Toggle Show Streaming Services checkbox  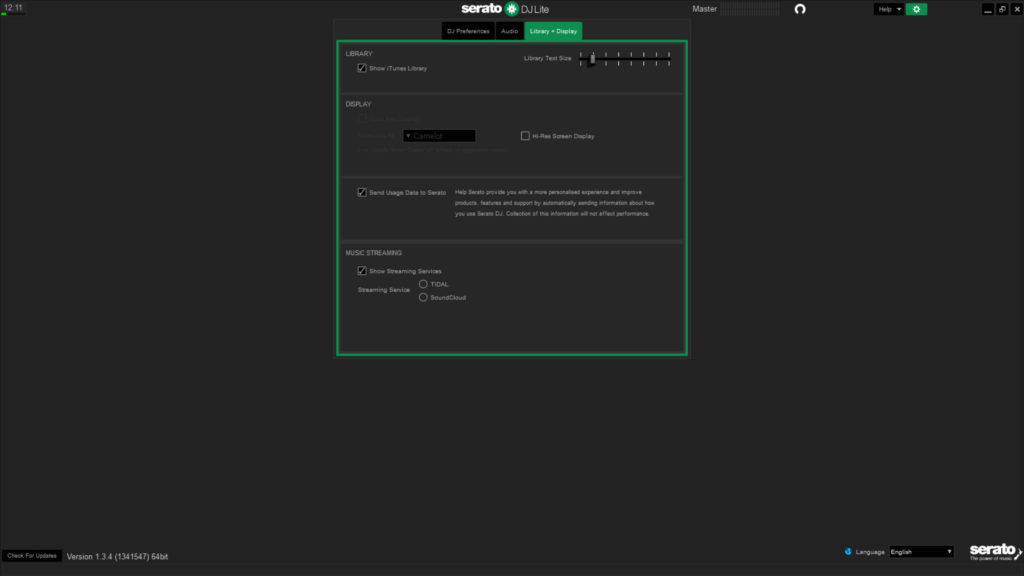click(362, 270)
